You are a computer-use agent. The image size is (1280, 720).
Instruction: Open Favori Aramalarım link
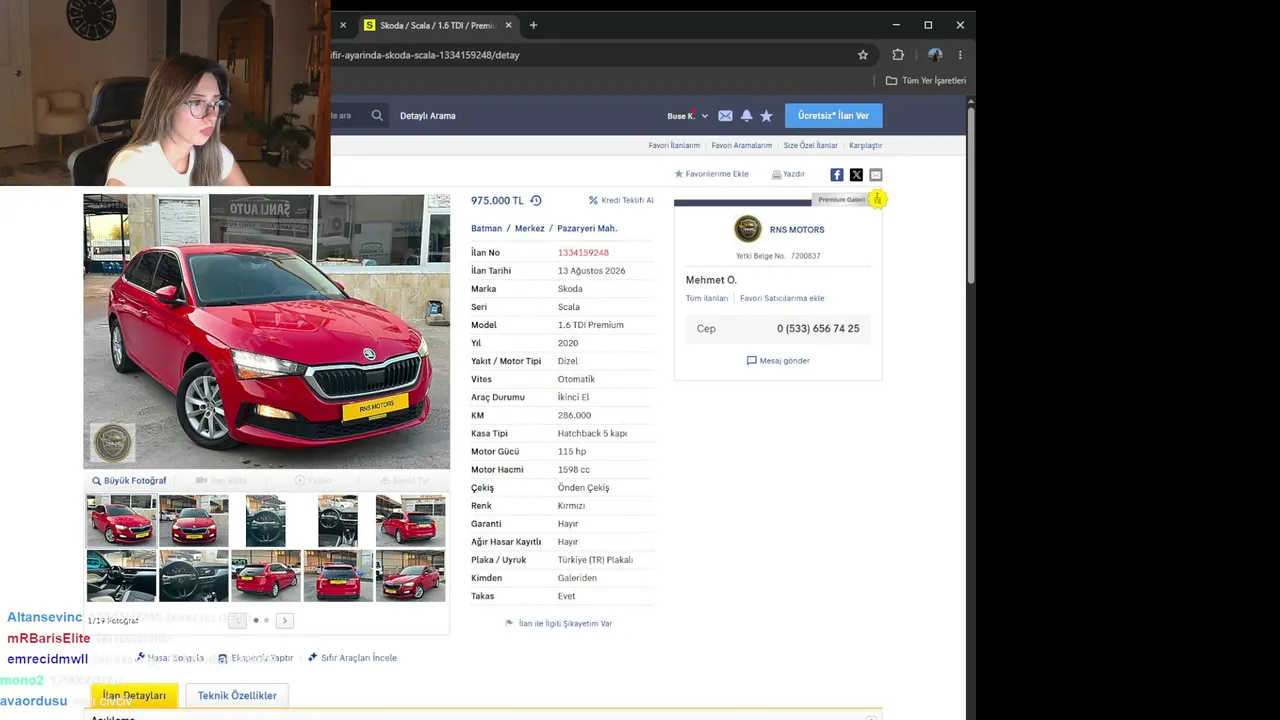pyautogui.click(x=742, y=145)
